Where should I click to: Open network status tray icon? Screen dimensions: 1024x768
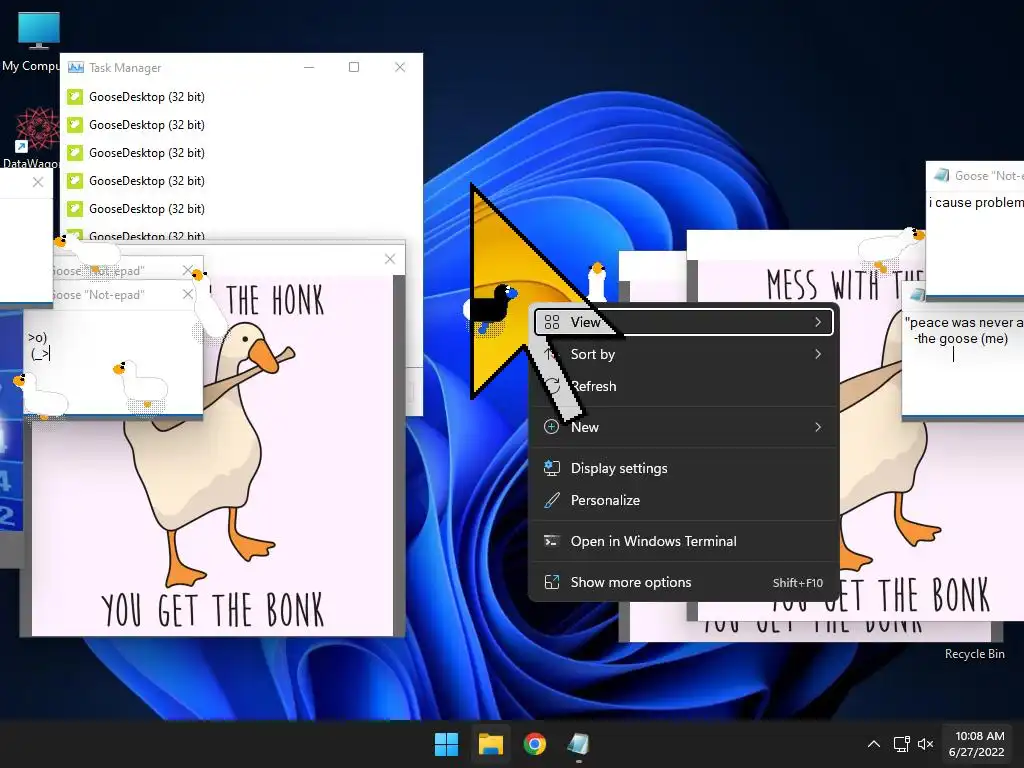click(x=902, y=744)
